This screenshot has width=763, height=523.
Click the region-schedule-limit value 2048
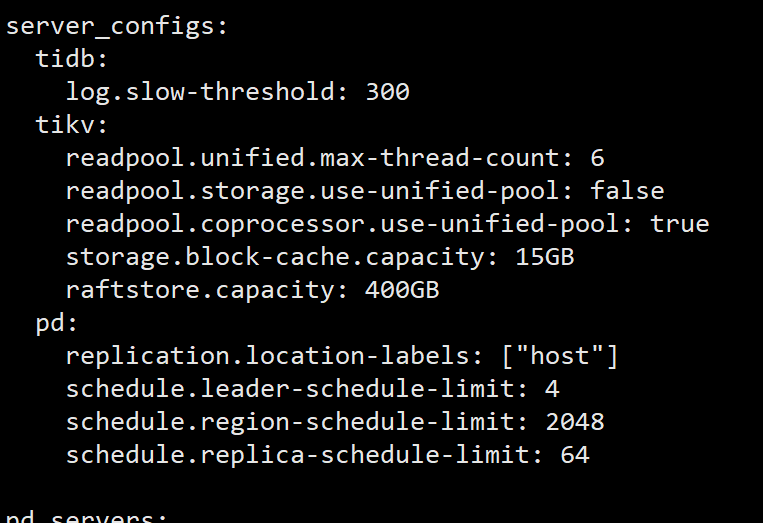point(575,422)
